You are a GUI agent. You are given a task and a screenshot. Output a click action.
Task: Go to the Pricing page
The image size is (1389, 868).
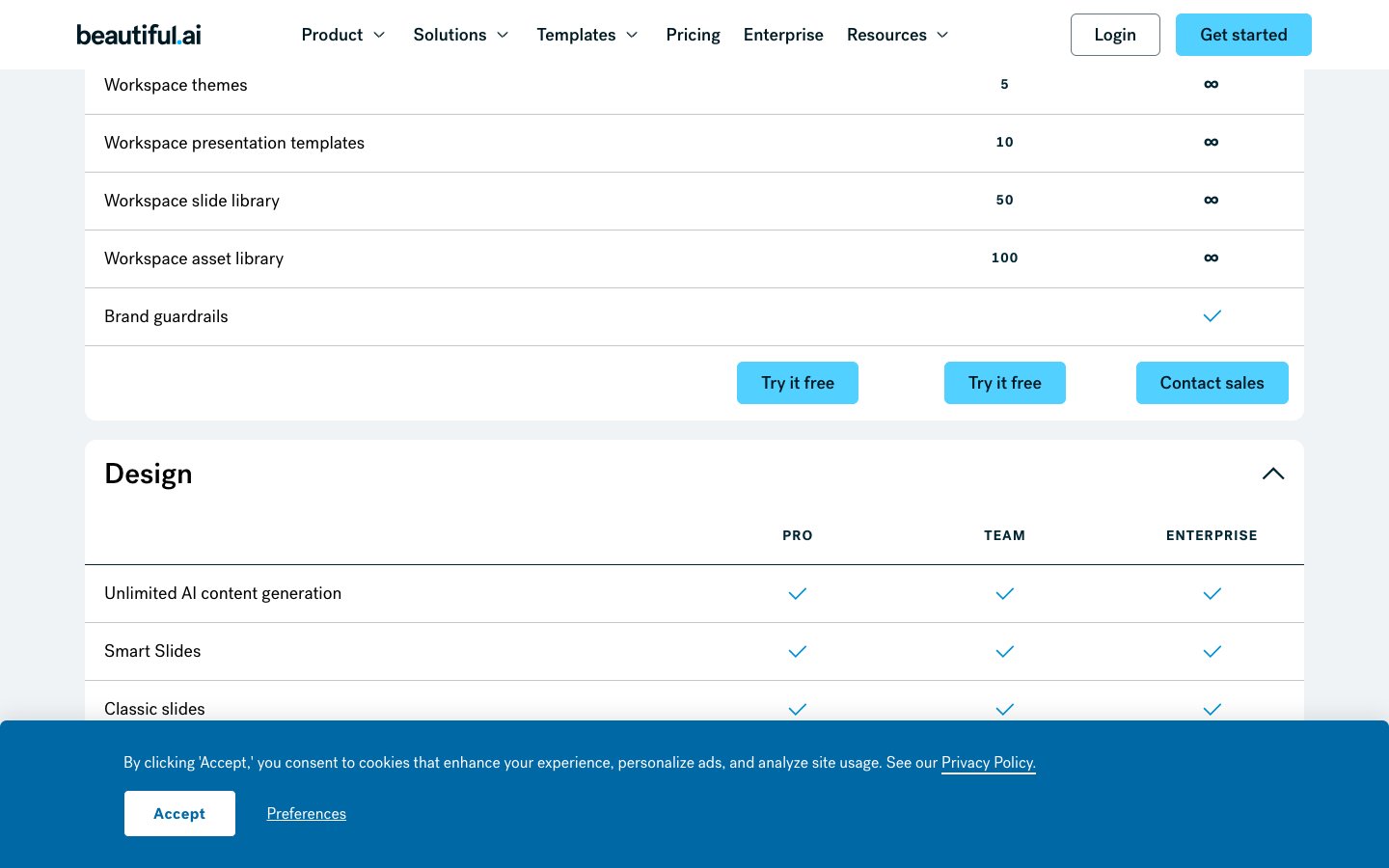(693, 35)
